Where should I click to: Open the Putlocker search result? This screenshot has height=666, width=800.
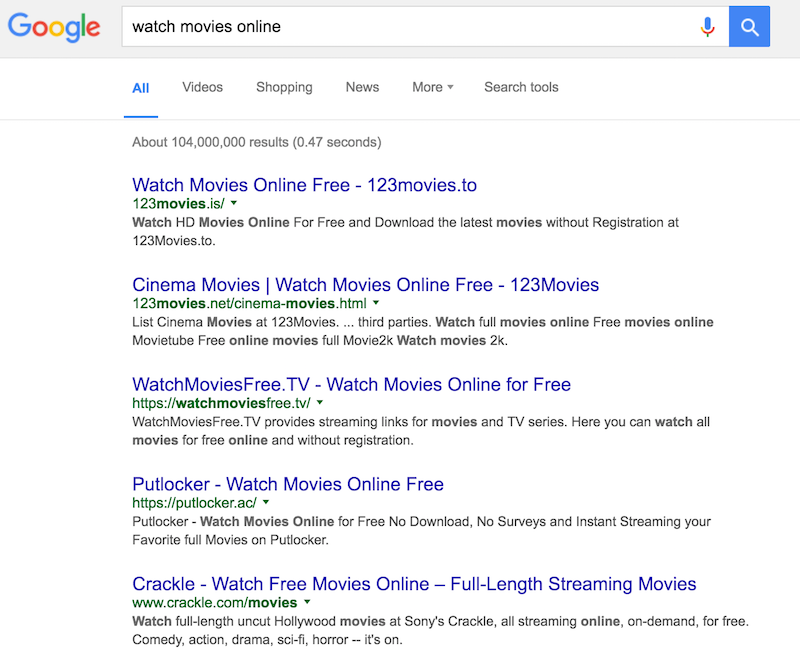point(288,484)
